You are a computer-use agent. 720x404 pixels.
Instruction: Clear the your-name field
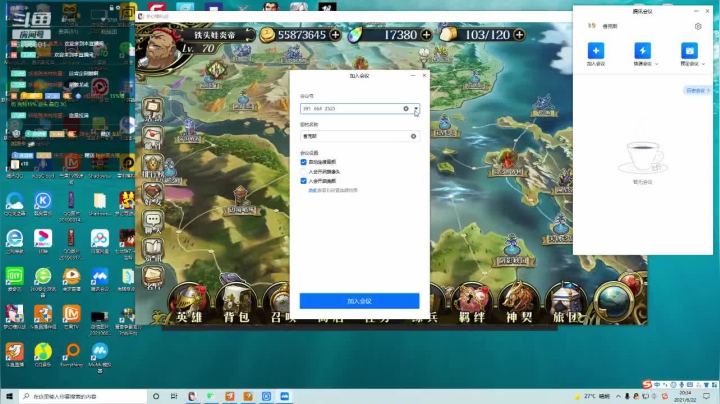413,136
